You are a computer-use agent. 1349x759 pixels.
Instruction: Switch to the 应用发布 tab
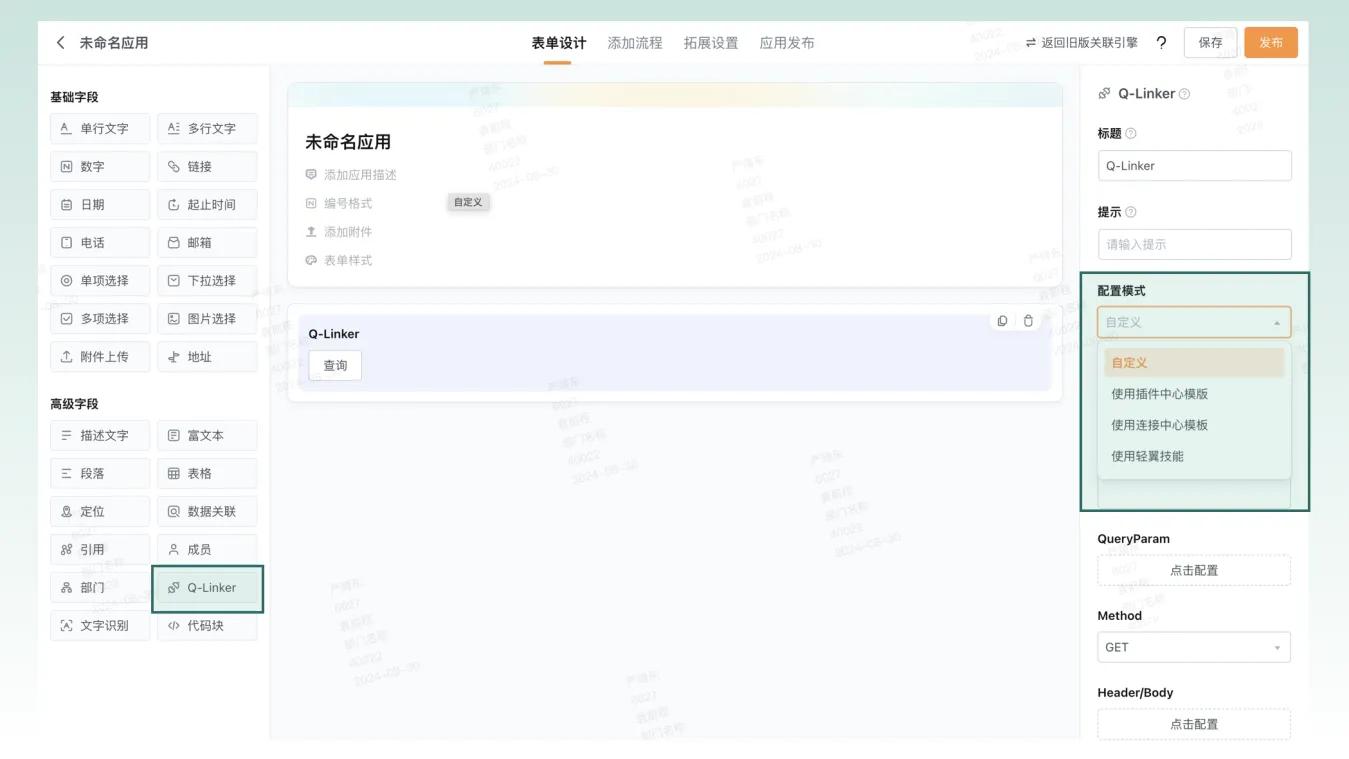click(787, 43)
